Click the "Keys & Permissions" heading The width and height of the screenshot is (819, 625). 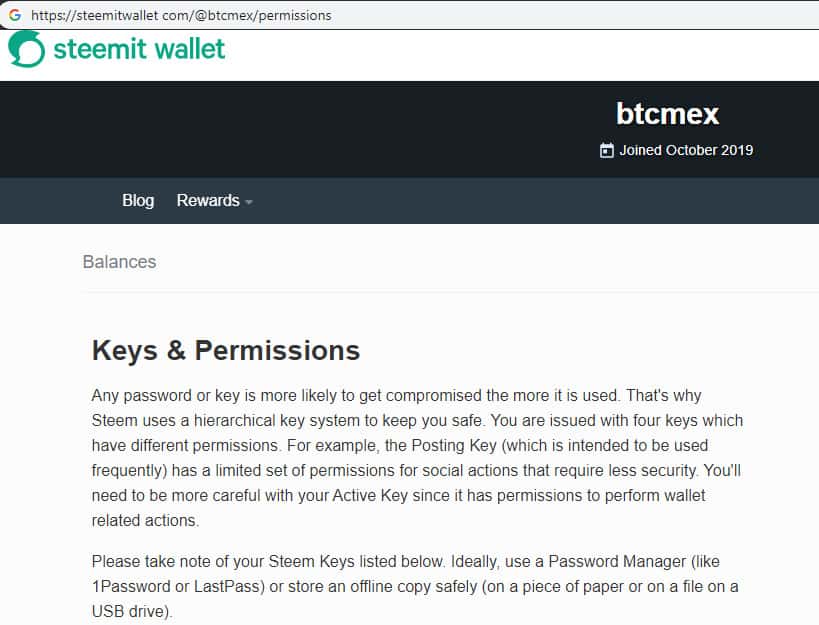(225, 350)
